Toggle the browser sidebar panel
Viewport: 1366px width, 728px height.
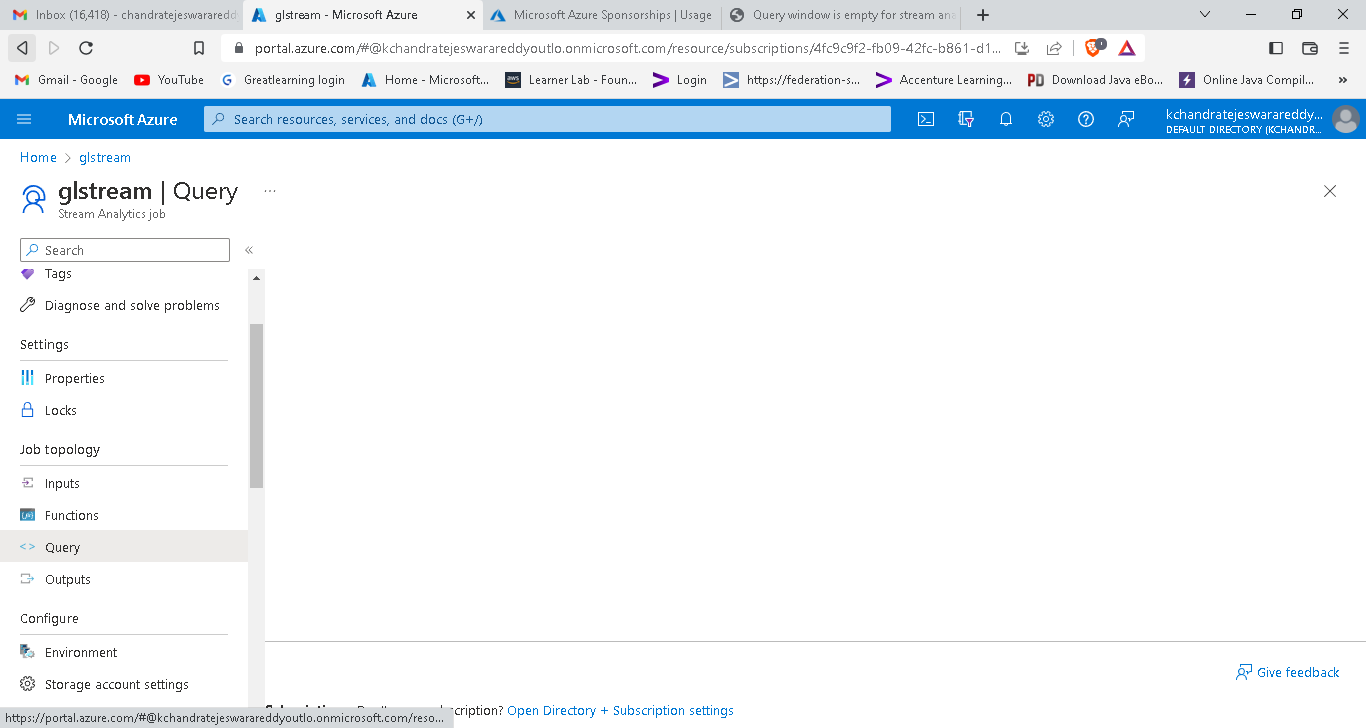point(1276,48)
